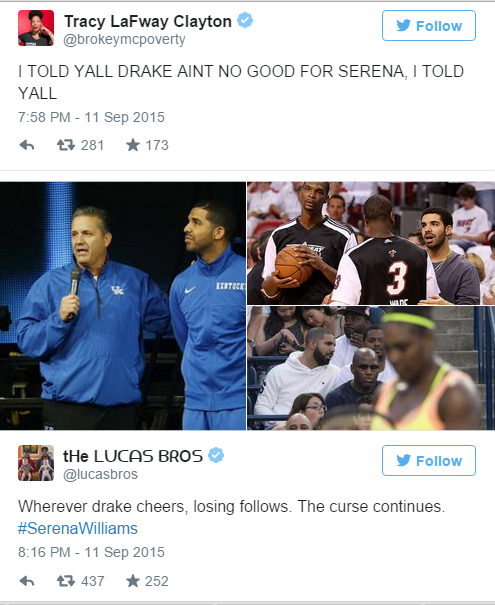Open the 8:16 PM - 11 Sep 2015 timestamp
The height and width of the screenshot is (605, 495).
click(x=91, y=552)
